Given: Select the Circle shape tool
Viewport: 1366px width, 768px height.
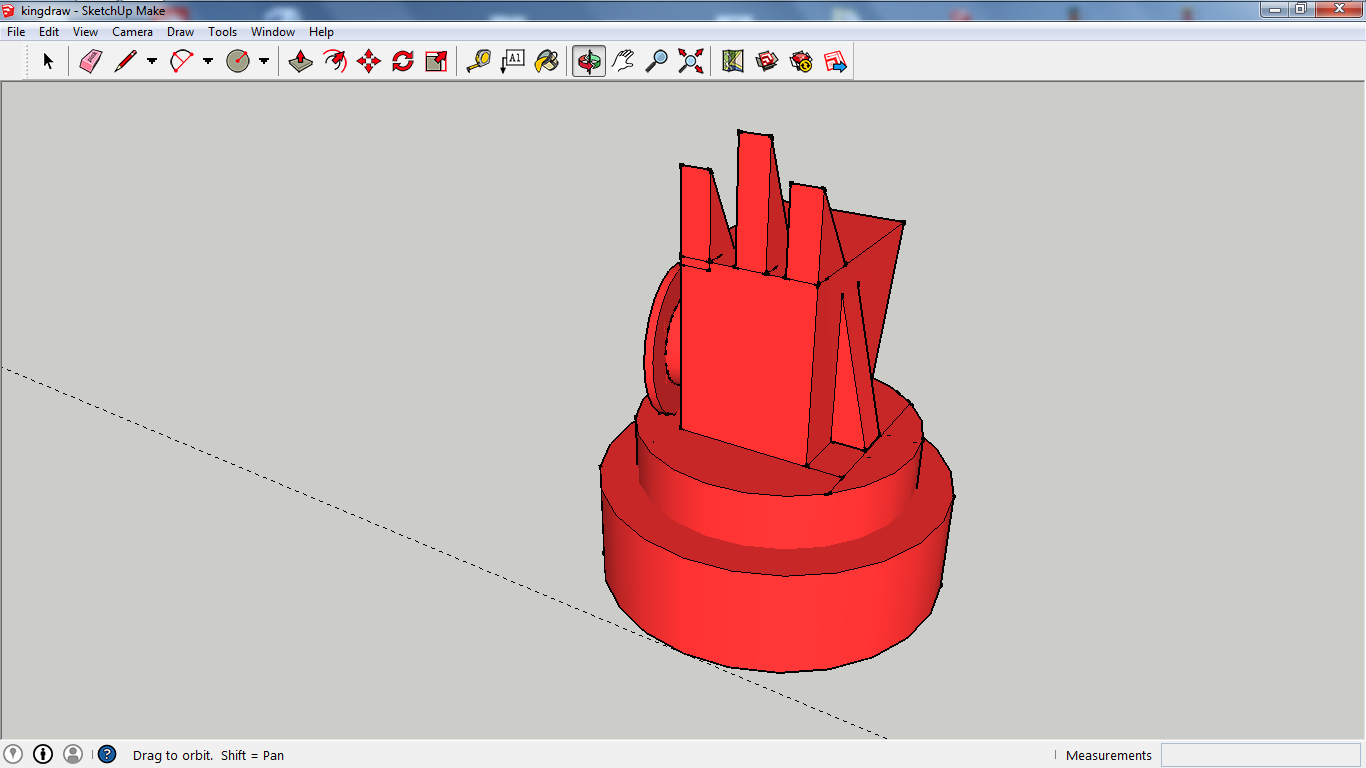Looking at the screenshot, I should [x=238, y=61].
